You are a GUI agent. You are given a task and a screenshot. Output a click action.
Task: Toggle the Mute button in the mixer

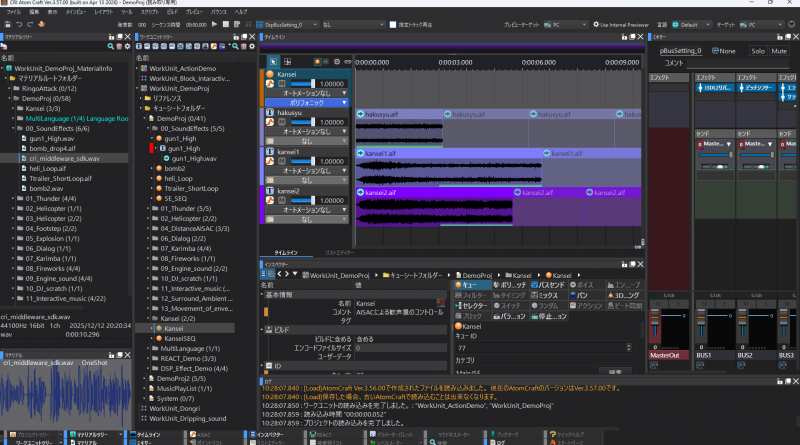pos(779,51)
